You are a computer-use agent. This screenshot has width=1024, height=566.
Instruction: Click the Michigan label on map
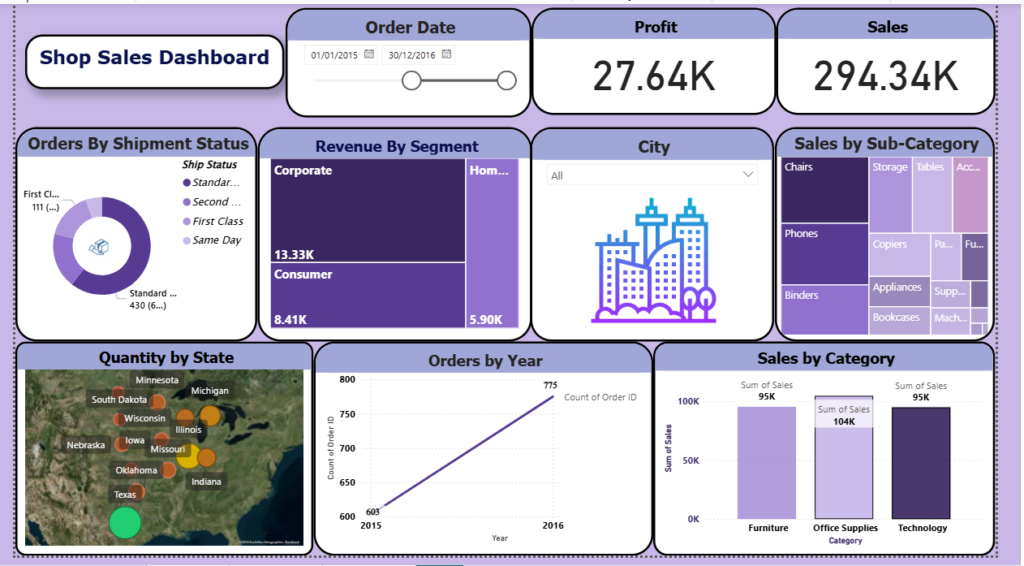pyautogui.click(x=210, y=390)
